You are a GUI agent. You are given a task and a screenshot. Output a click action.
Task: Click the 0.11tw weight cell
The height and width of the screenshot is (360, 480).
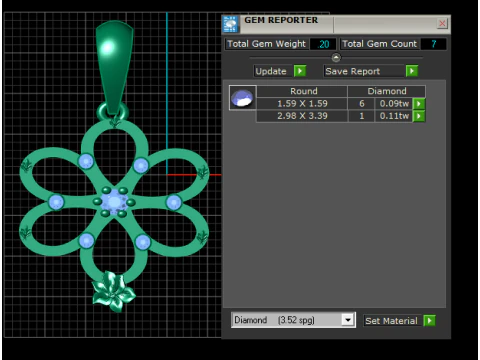point(394,116)
